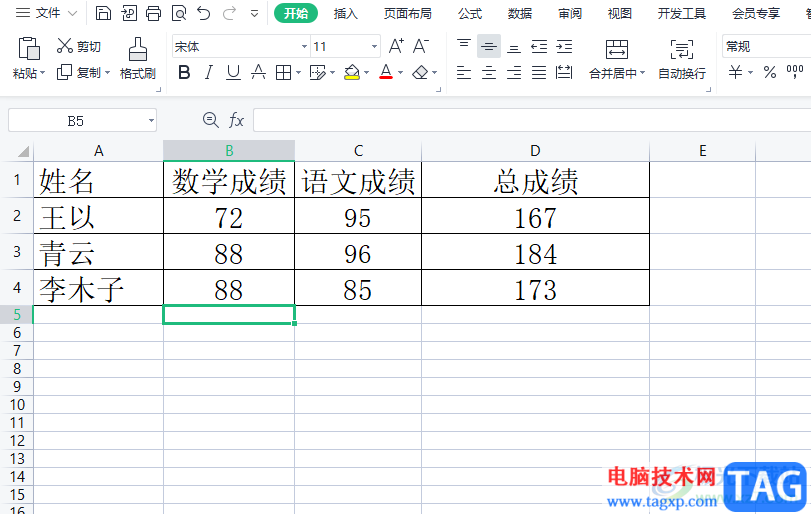Expand the 复制 copy options arrow

[x=108, y=73]
